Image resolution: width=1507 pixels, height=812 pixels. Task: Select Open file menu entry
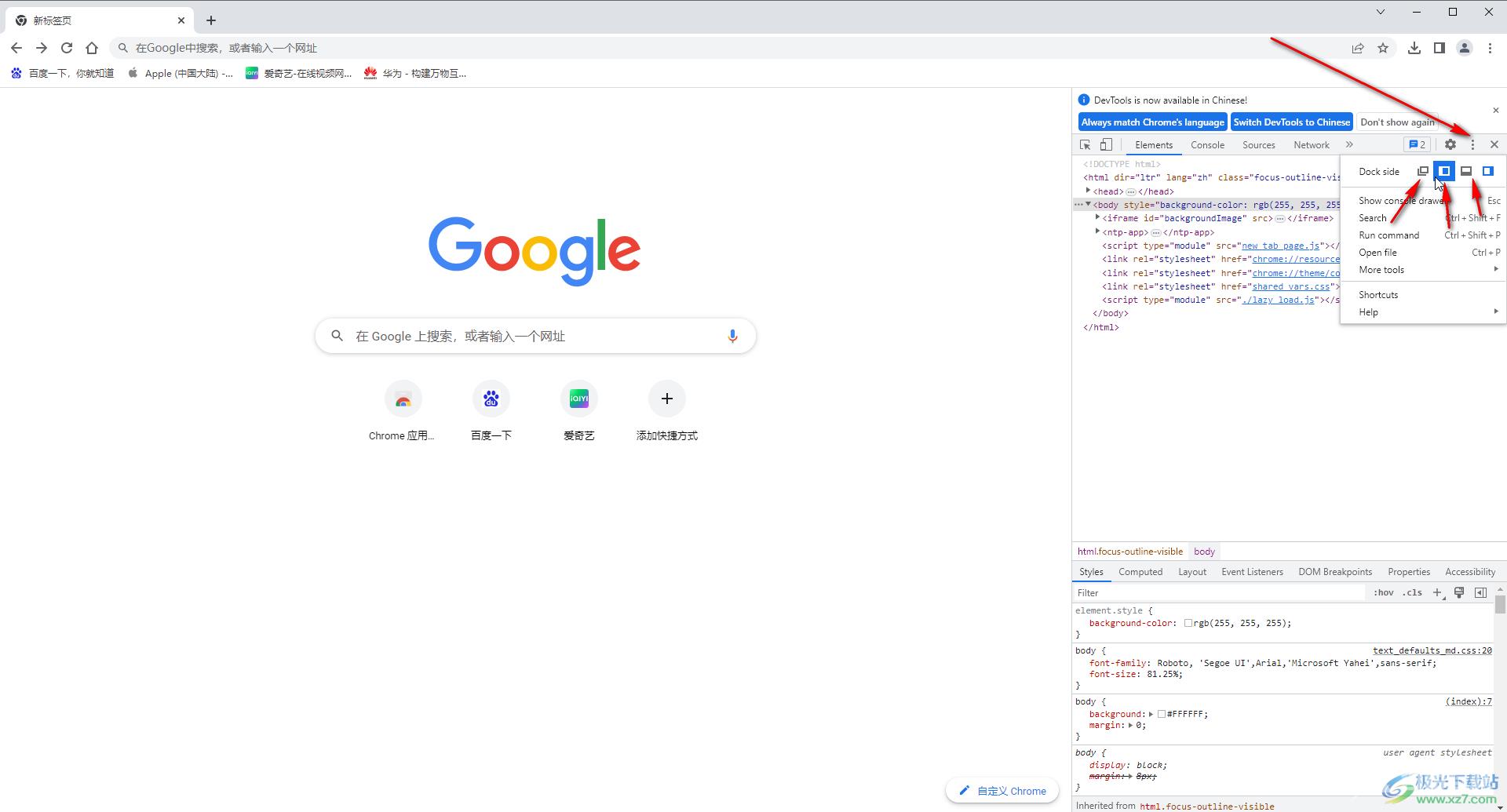tap(1423, 253)
